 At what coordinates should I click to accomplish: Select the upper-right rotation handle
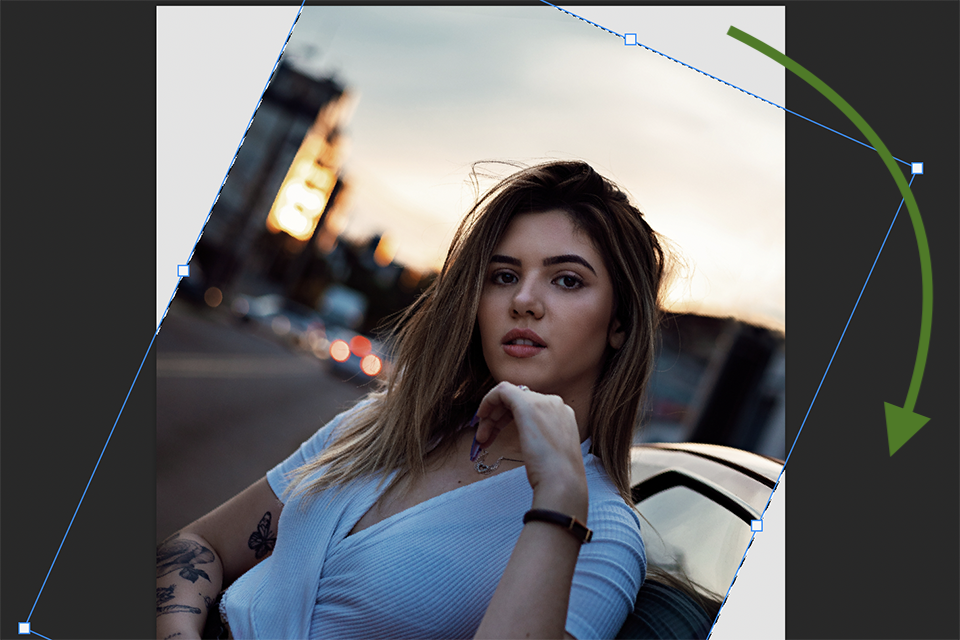coord(916,167)
